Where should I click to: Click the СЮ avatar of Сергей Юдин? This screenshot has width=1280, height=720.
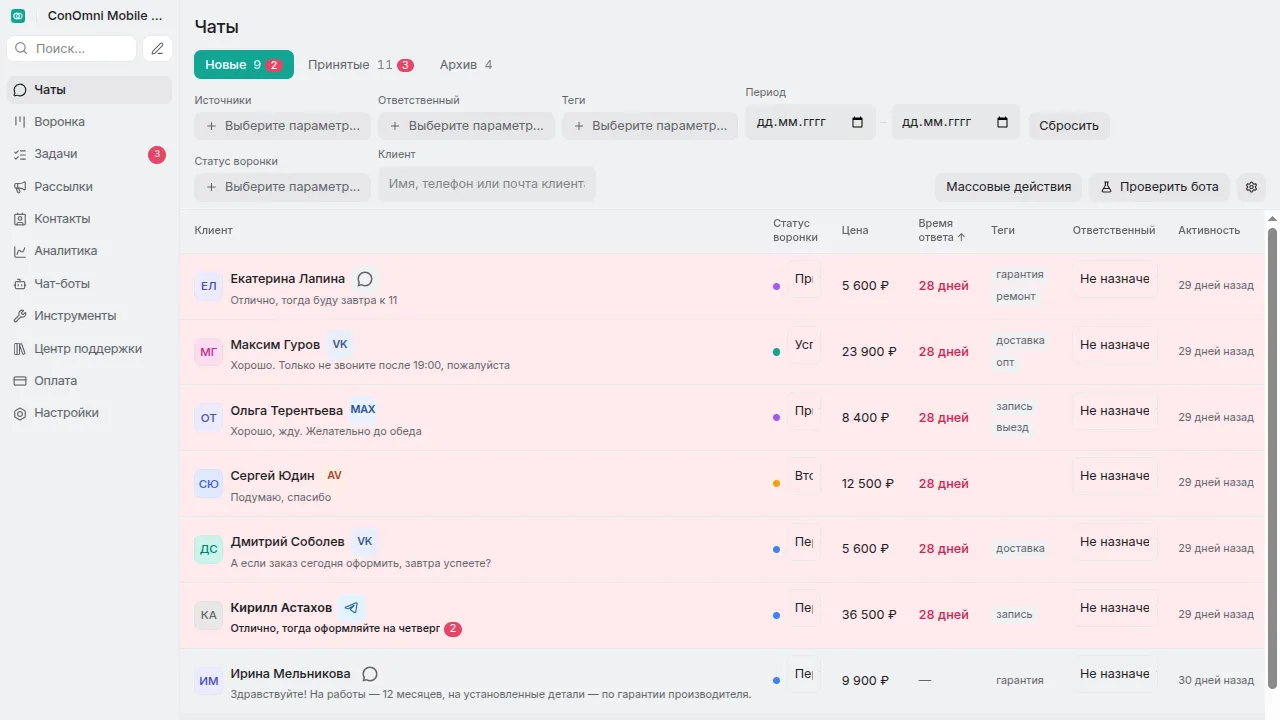208,484
